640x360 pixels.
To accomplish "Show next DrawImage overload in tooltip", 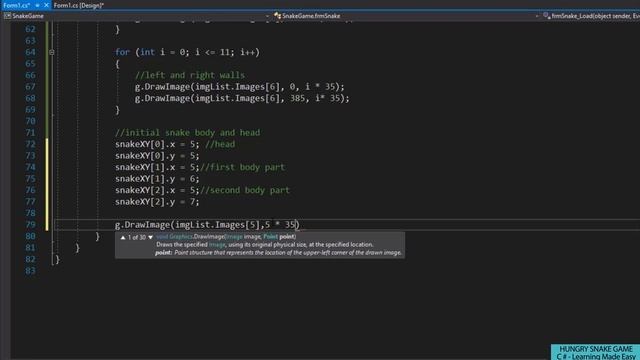I will (x=150, y=237).
